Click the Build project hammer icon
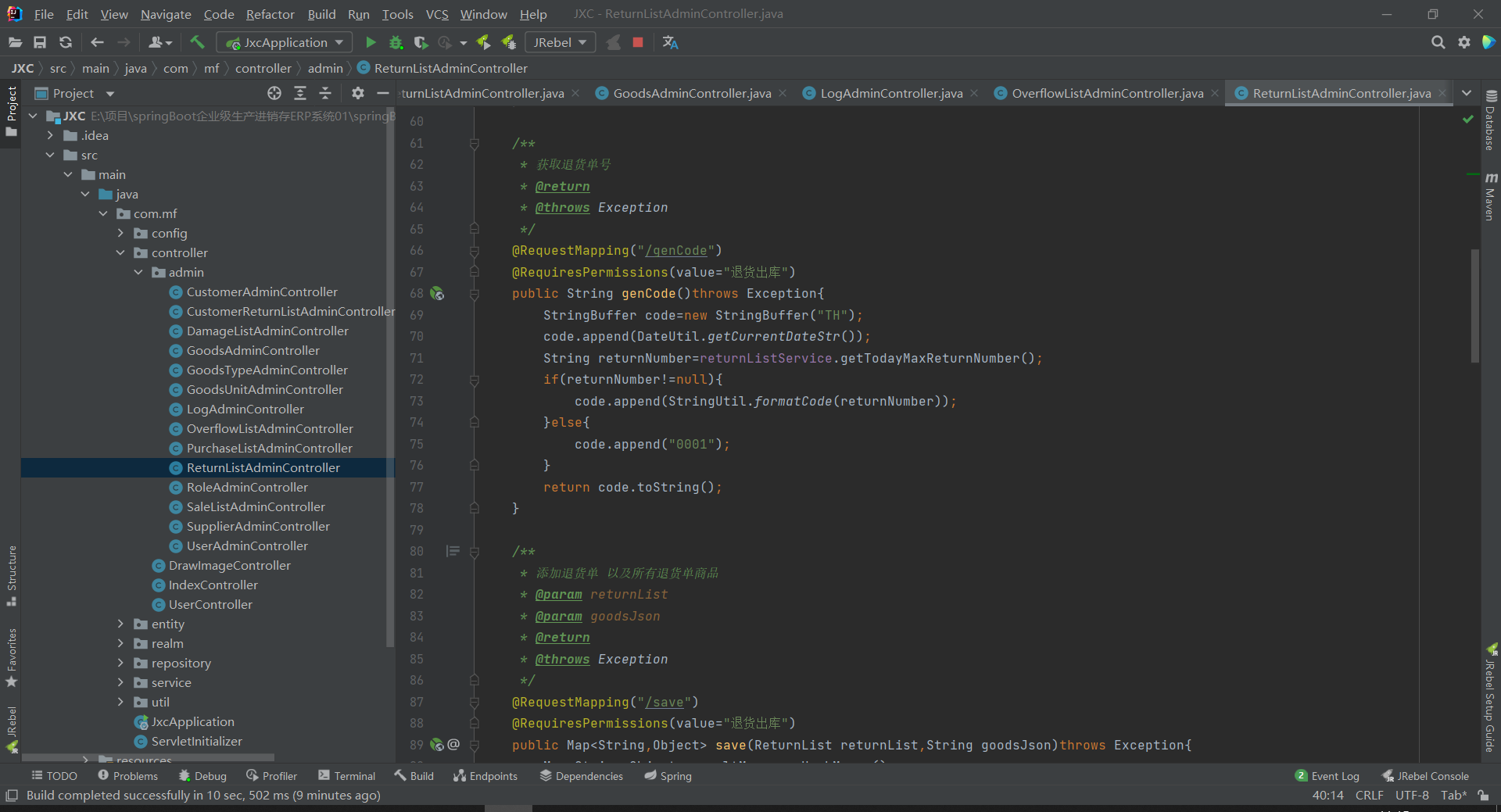The width and height of the screenshot is (1501, 812). pyautogui.click(x=197, y=42)
